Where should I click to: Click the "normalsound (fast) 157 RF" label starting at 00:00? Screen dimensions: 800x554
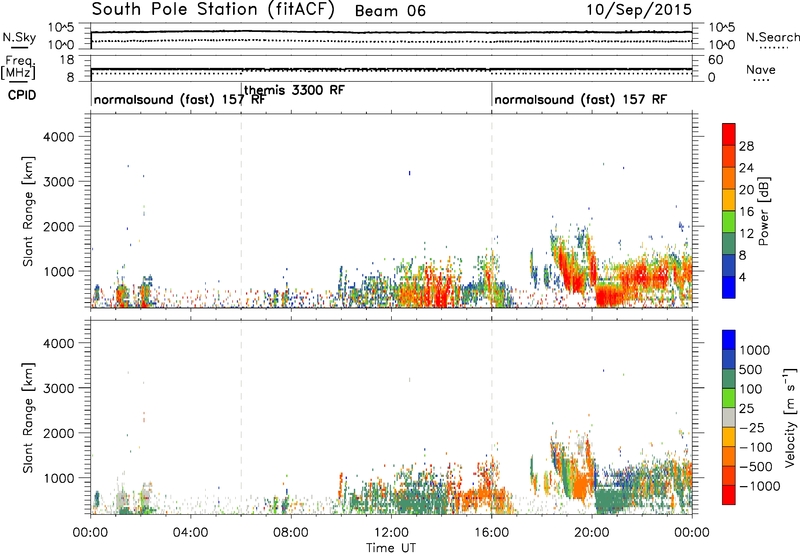click(x=179, y=99)
